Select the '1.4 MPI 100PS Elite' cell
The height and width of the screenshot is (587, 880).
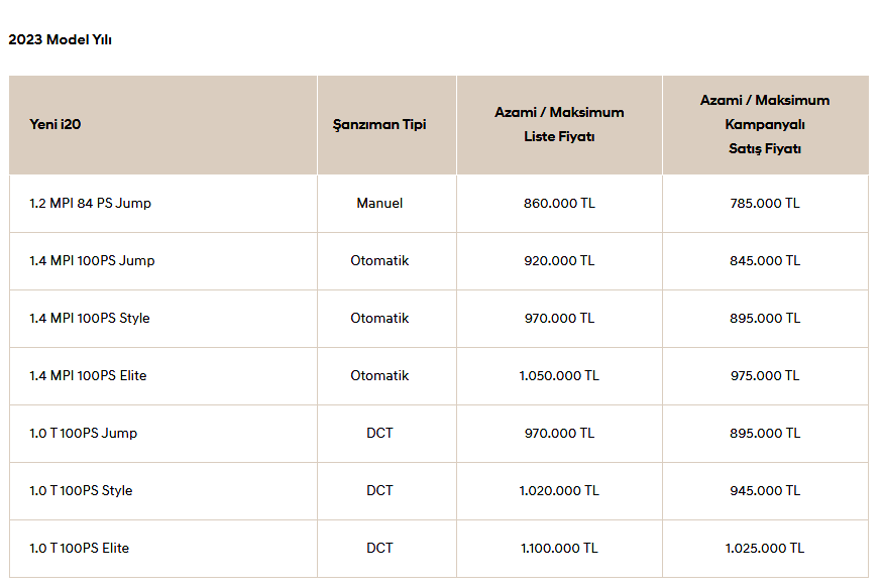[88, 376]
